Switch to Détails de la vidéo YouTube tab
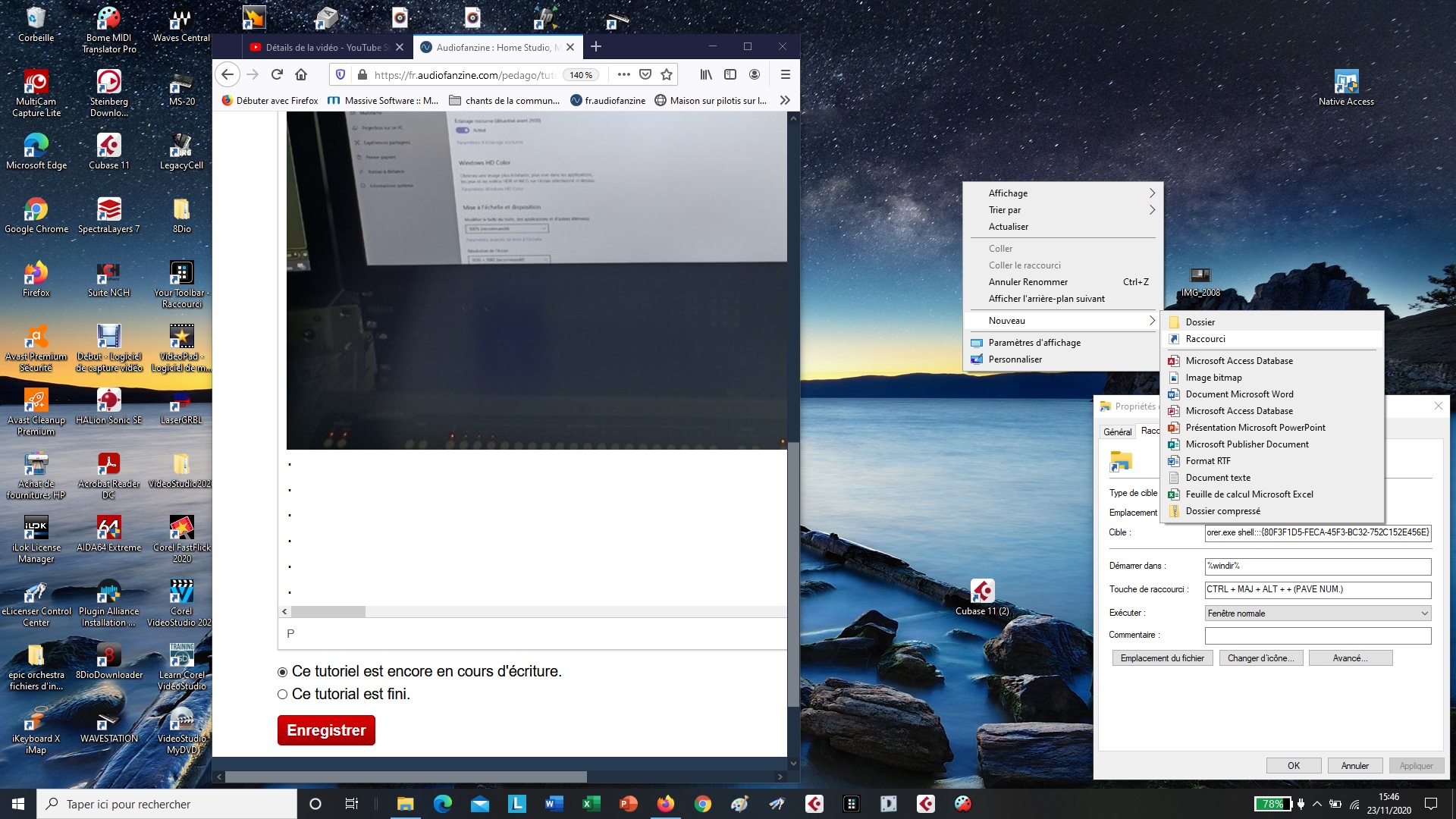The height and width of the screenshot is (819, 1456). pos(323,47)
